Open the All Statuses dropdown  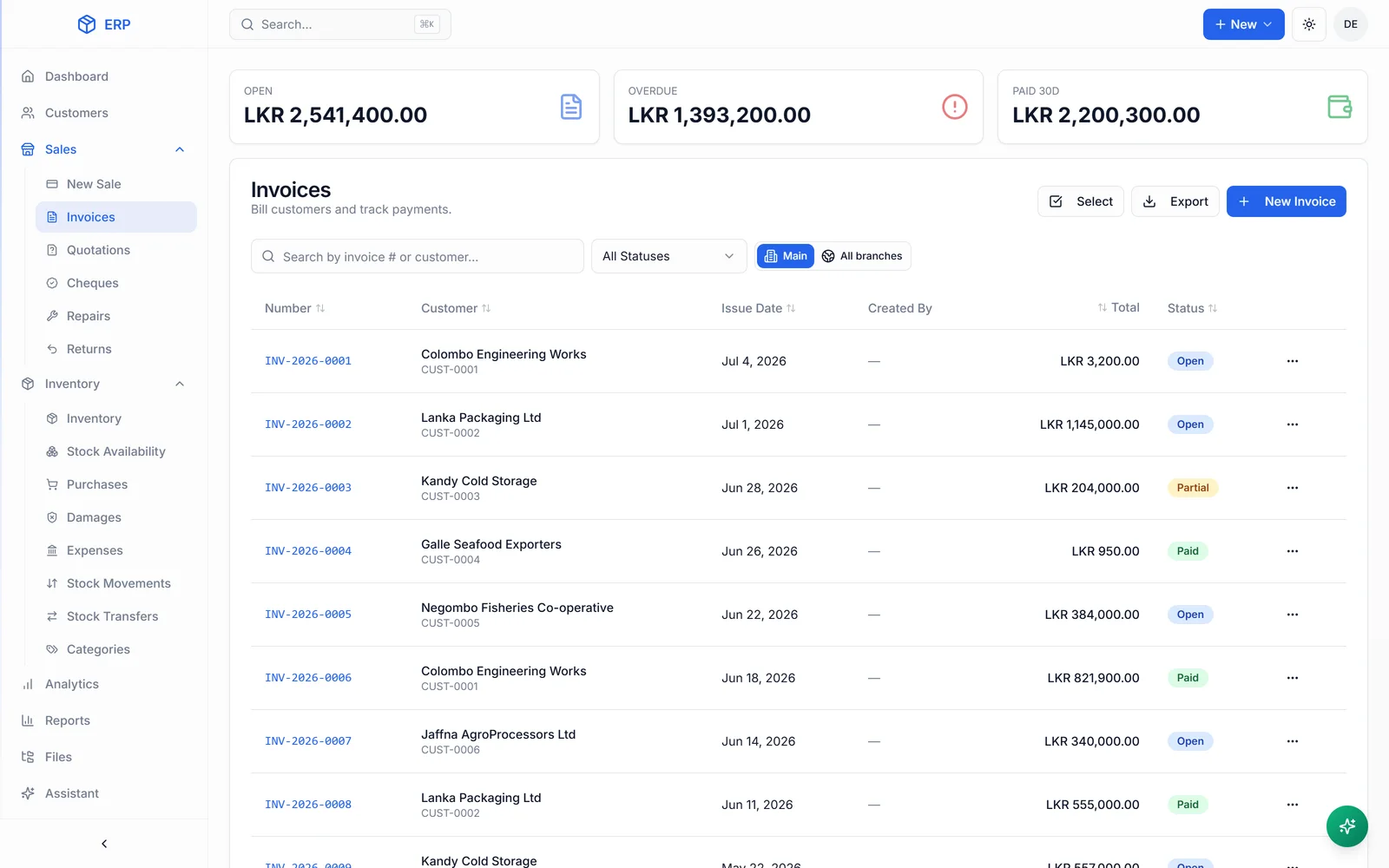pos(668,256)
